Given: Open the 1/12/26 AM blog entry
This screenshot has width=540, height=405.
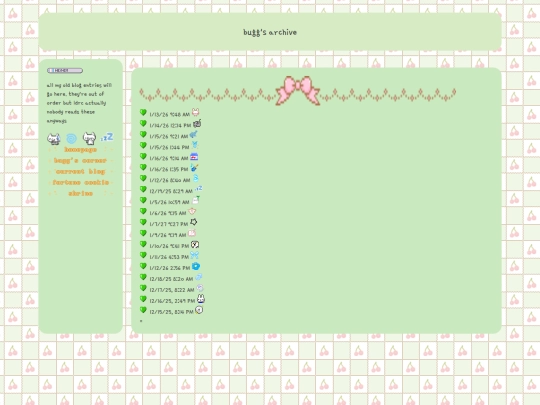Looking at the screenshot, I should tap(170, 180).
